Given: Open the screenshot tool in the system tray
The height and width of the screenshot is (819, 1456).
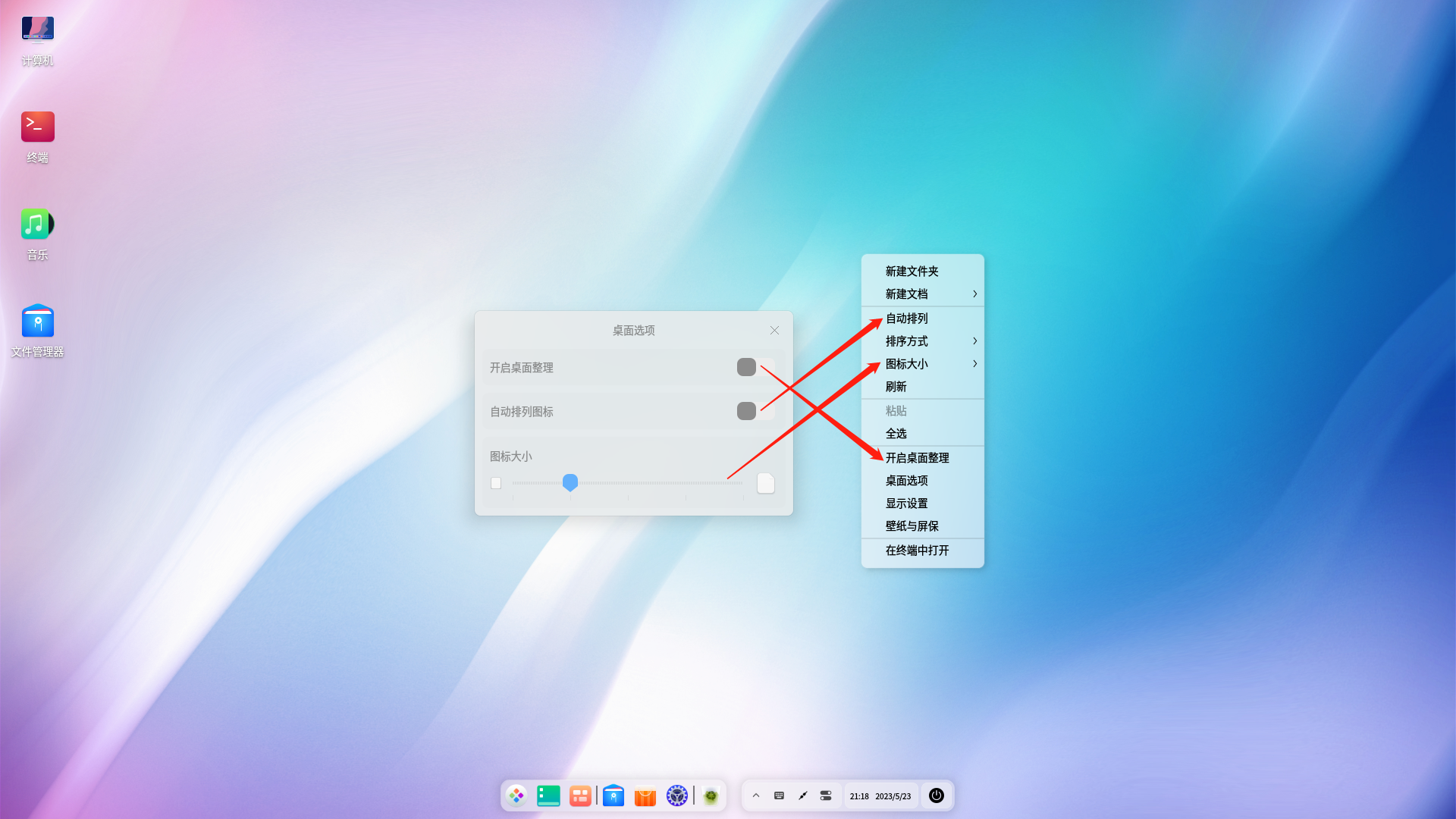Looking at the screenshot, I should coord(802,795).
